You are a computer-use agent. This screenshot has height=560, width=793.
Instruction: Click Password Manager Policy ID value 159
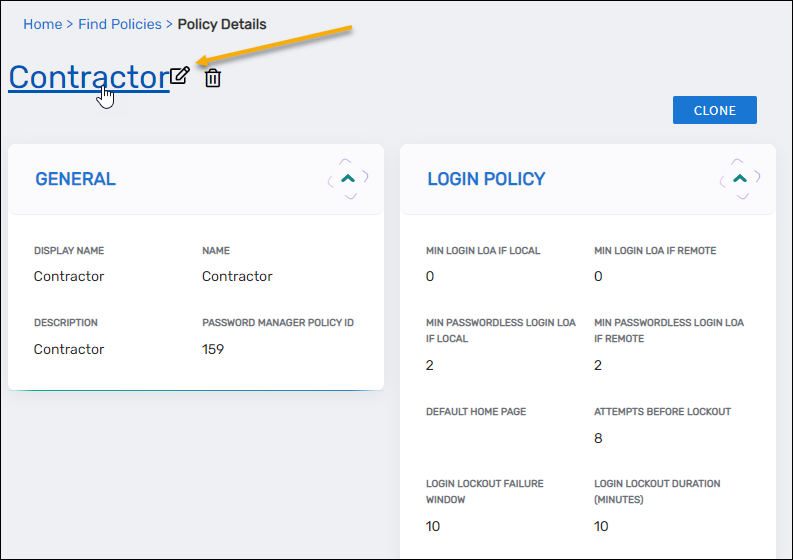tap(213, 349)
